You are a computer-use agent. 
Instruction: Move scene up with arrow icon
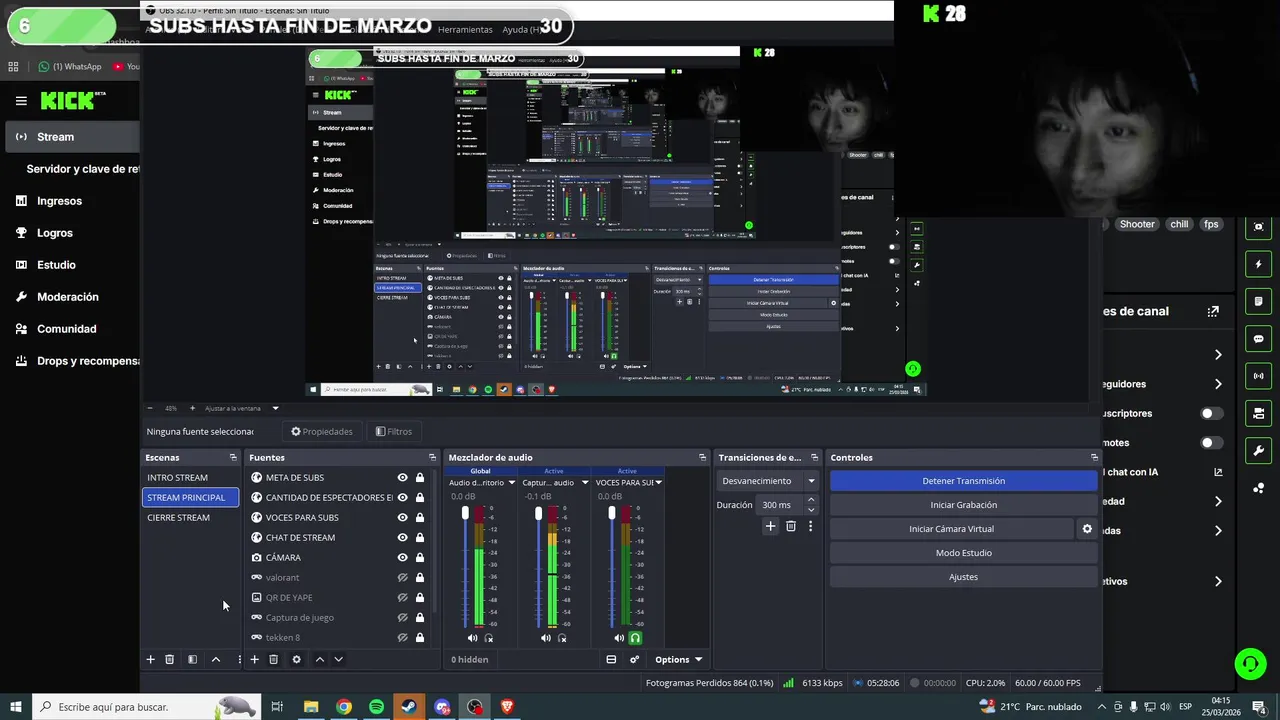216,659
